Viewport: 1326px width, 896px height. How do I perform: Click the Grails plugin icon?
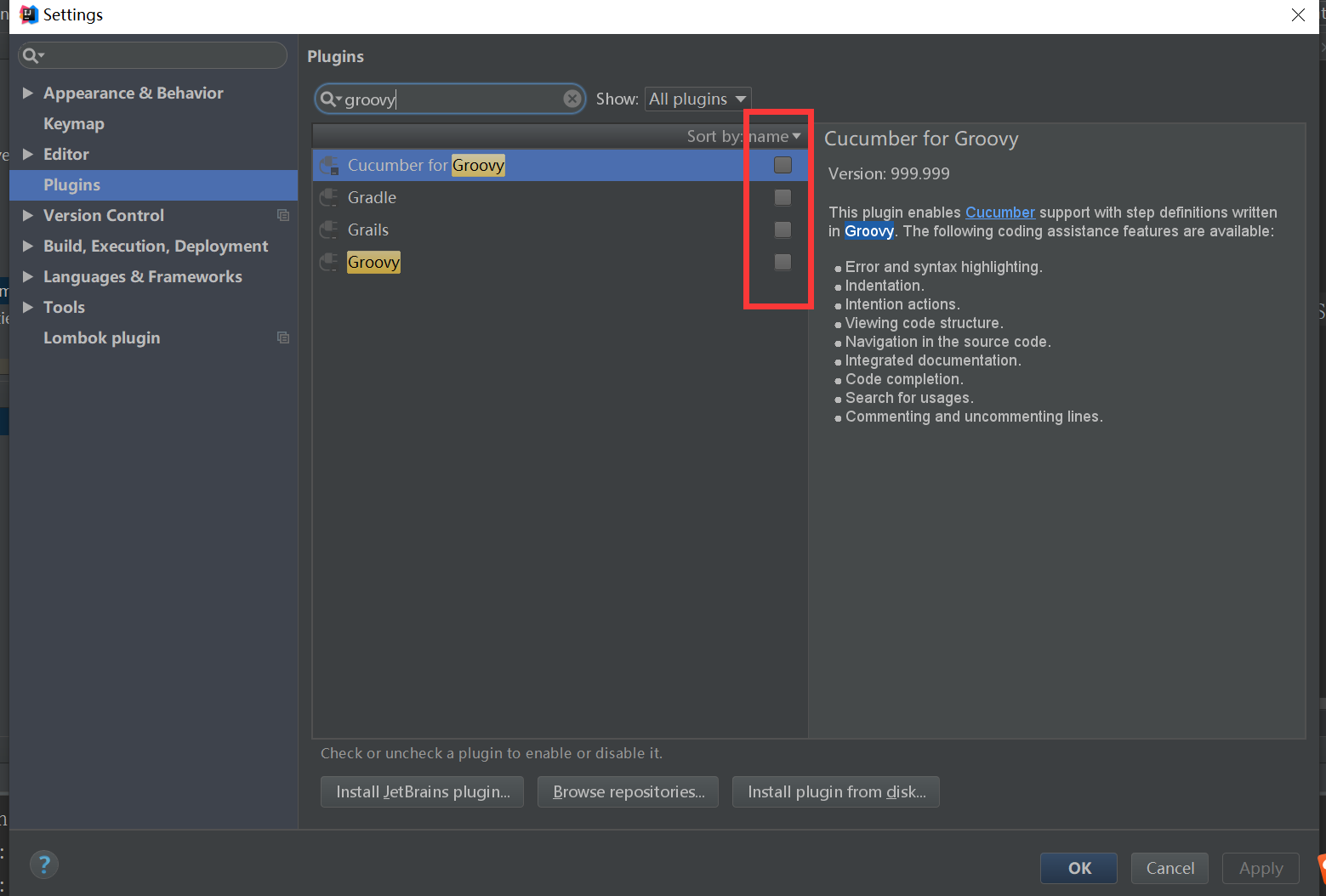click(329, 230)
